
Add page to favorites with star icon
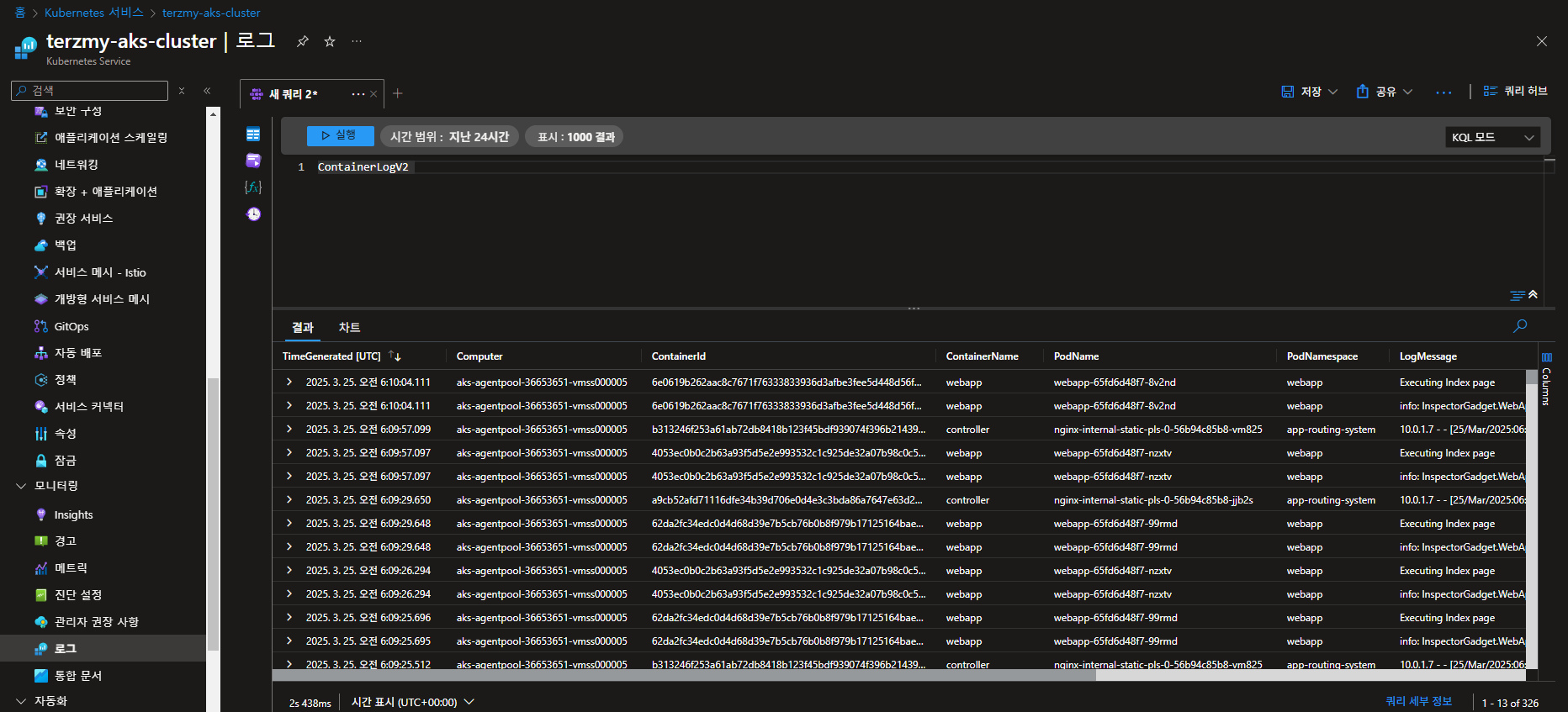coord(330,41)
